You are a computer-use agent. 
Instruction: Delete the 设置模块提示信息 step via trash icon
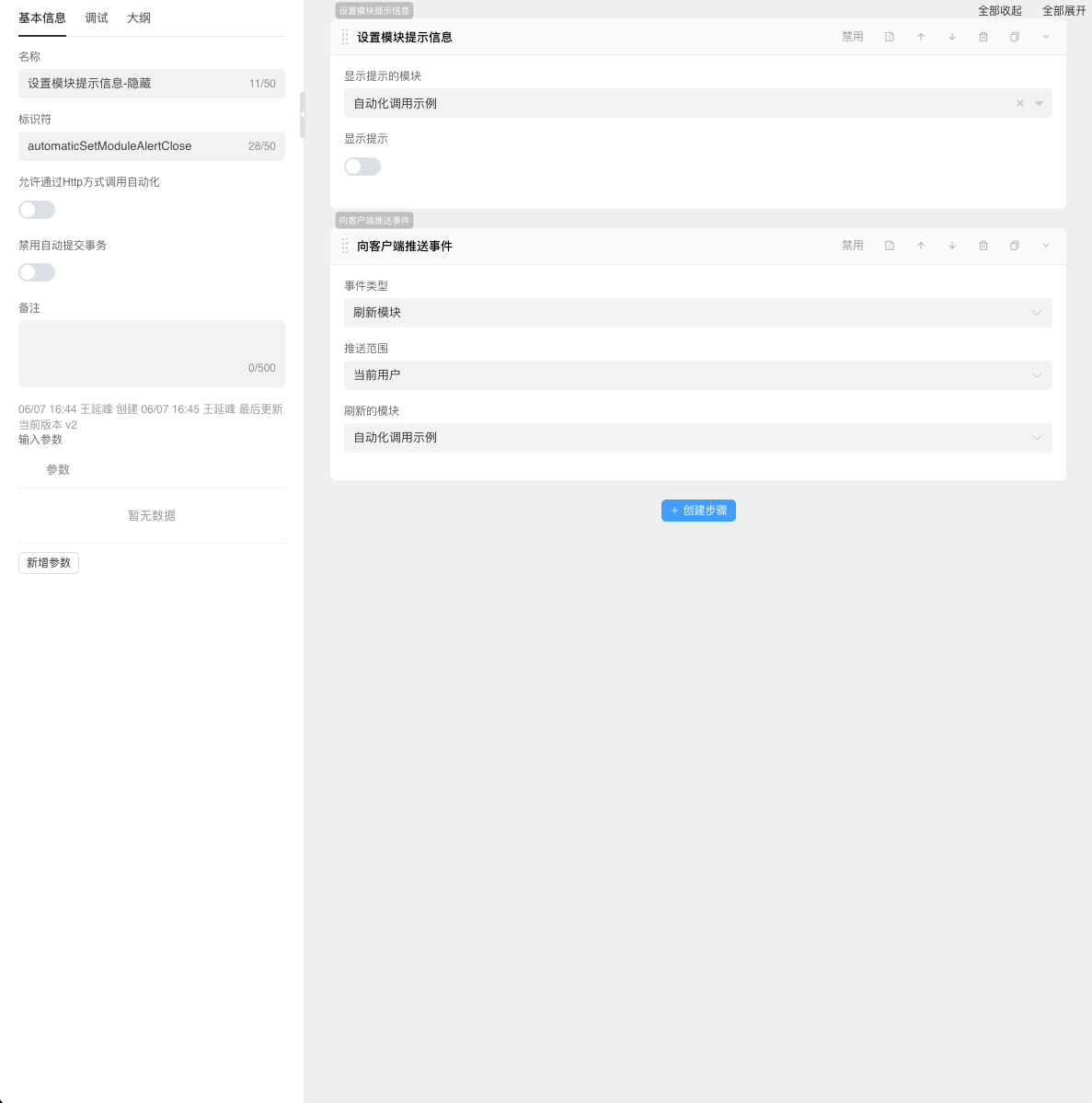click(983, 37)
